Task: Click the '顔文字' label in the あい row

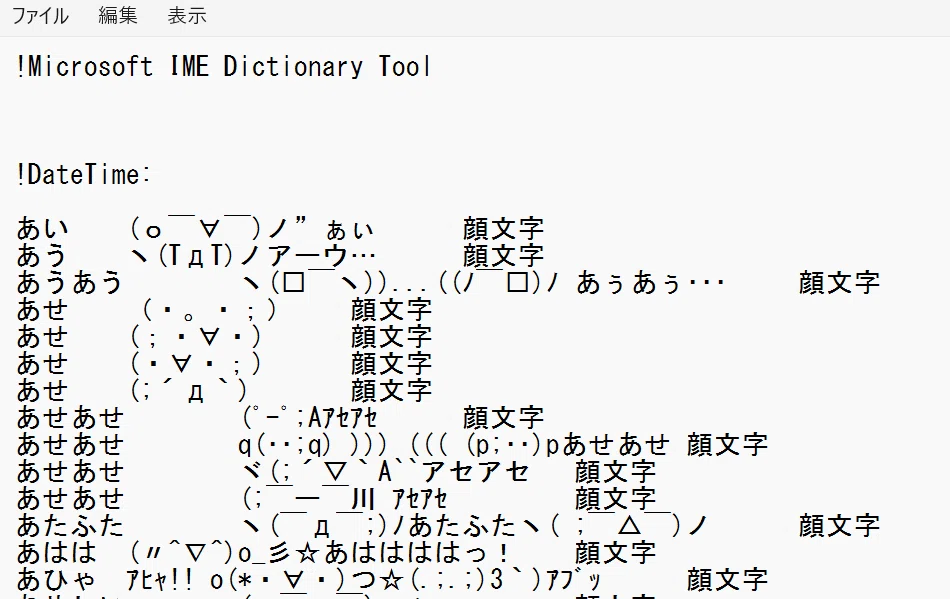Action: click(503, 229)
